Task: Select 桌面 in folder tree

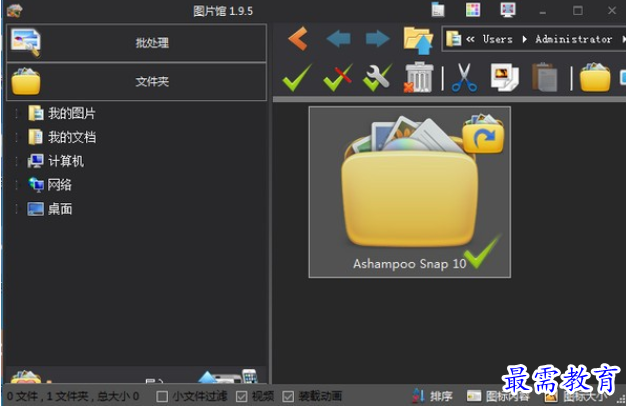Action: 60,209
